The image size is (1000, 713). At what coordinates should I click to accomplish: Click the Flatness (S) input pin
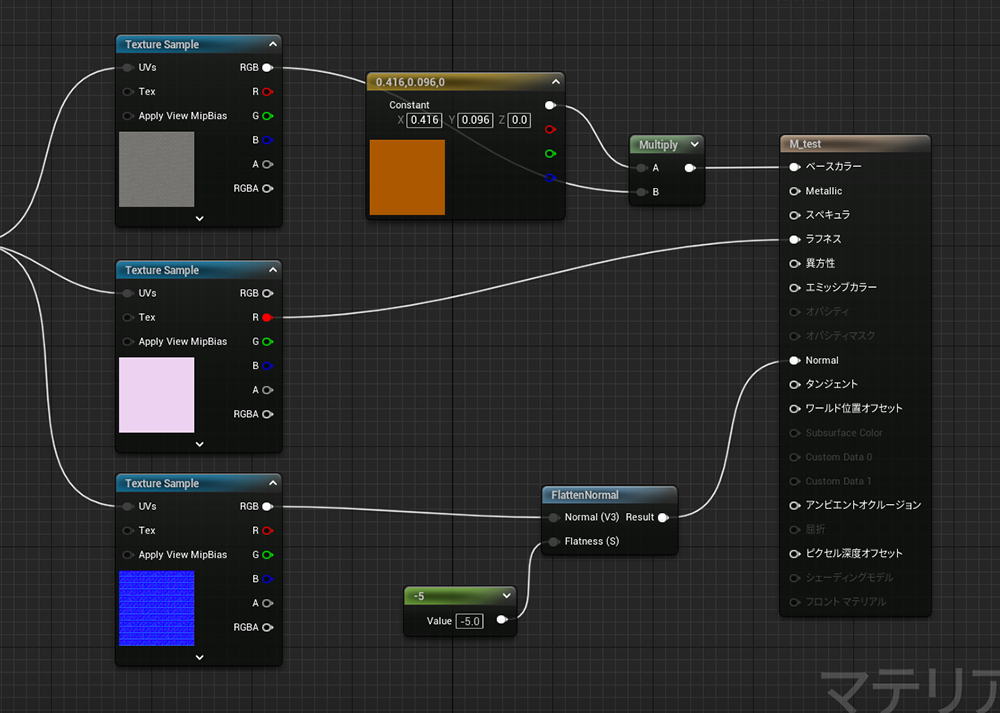coord(553,542)
